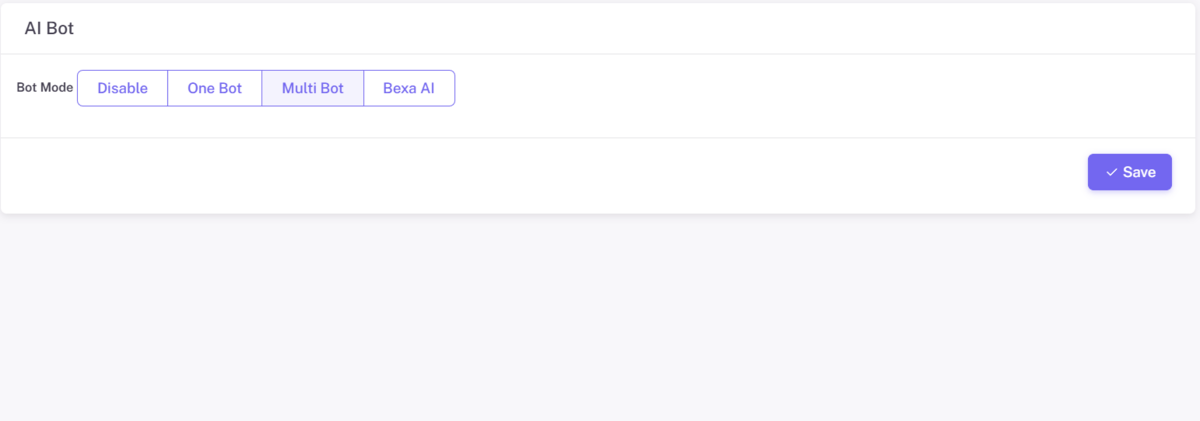Click the Bot Mode label

(x=45, y=88)
